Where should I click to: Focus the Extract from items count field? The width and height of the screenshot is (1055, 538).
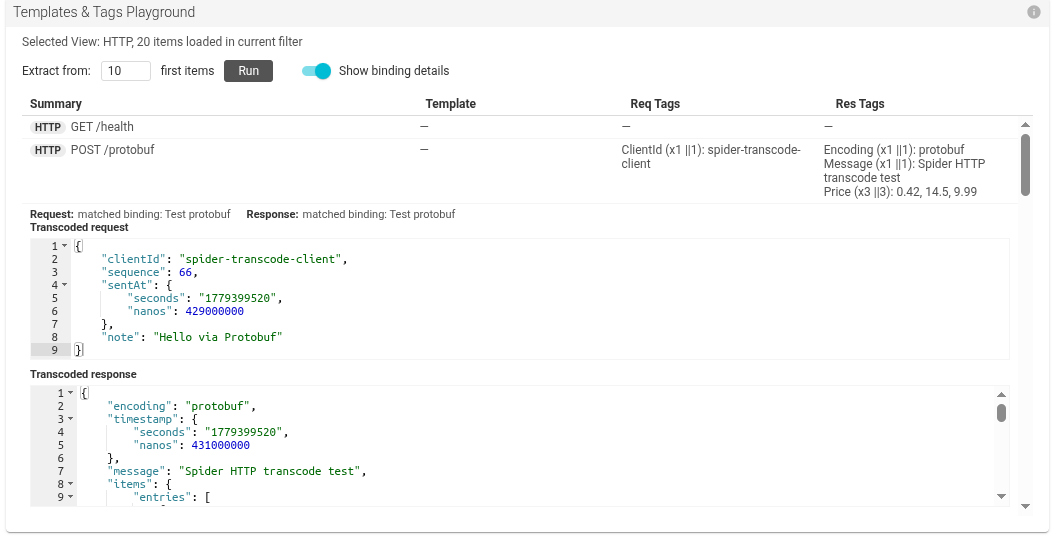tap(126, 71)
